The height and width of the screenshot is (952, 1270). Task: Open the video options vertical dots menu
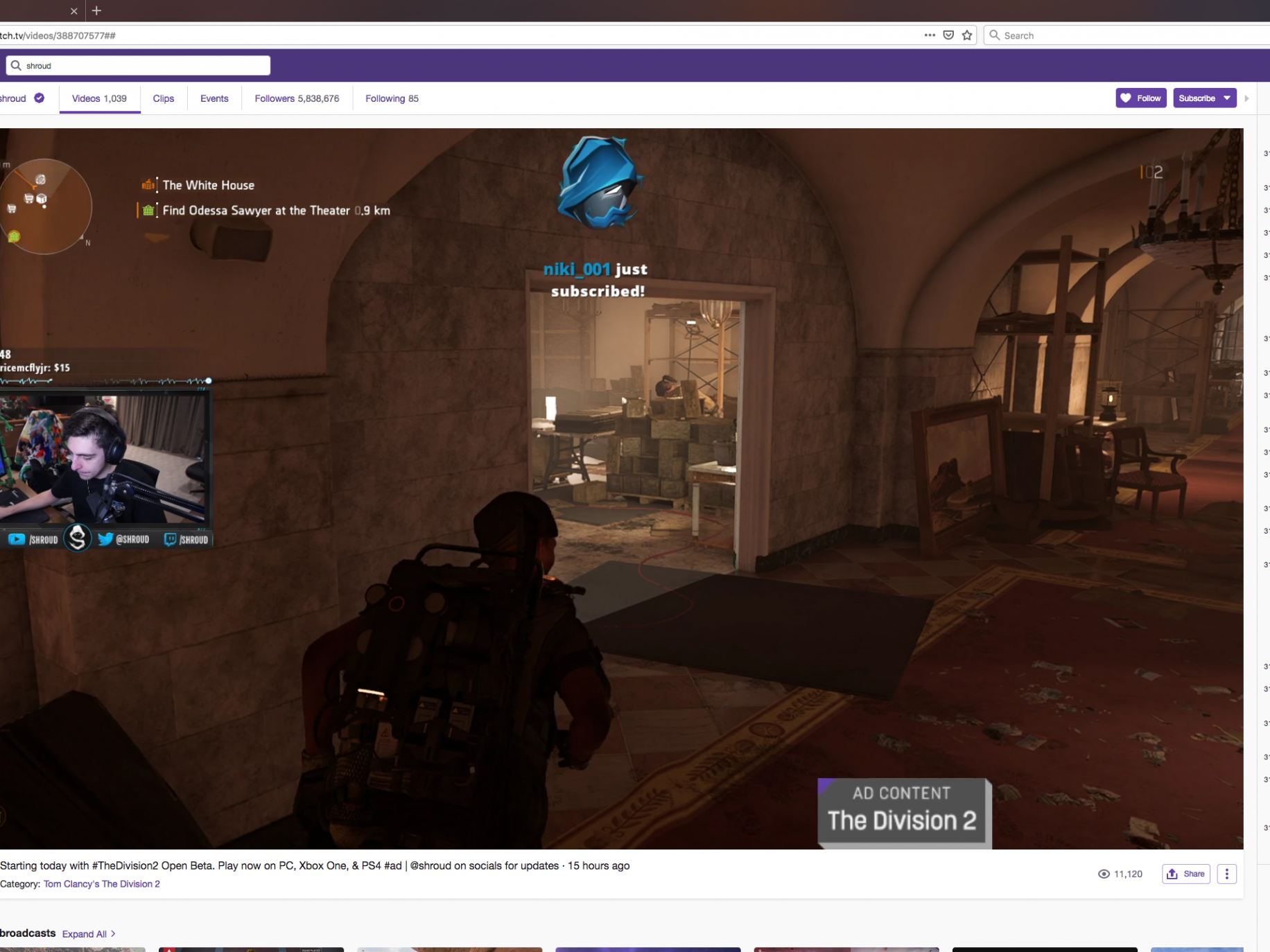tap(1226, 874)
